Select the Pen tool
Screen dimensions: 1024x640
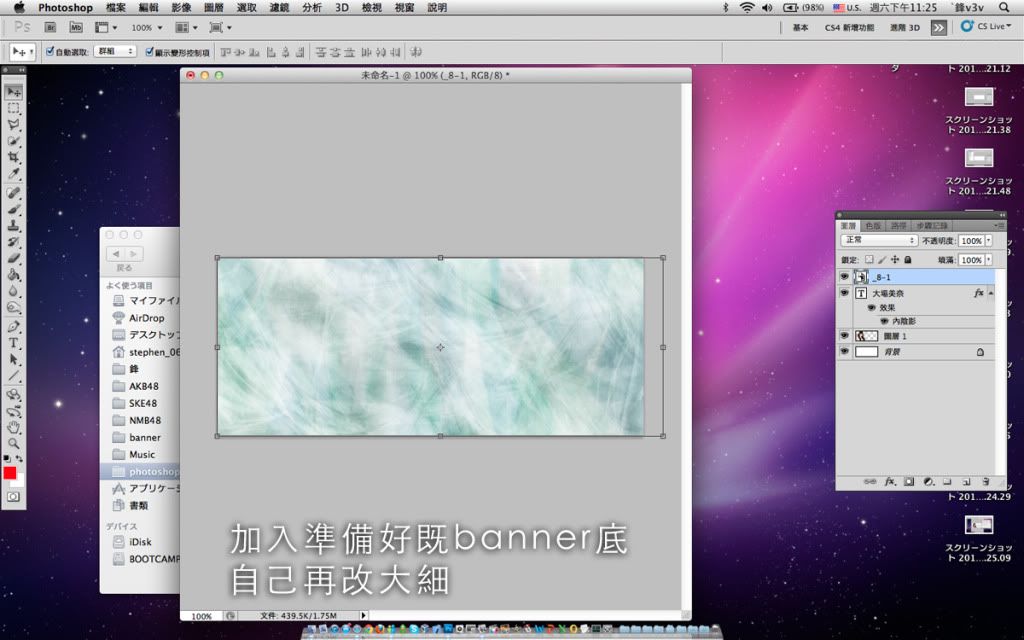14,326
